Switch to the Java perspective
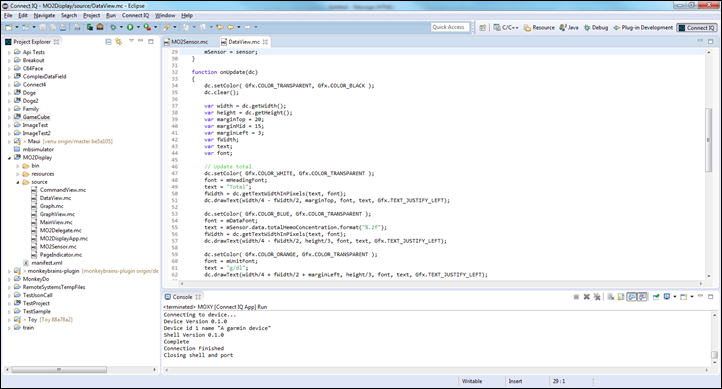This screenshot has width=722, height=389. (x=569, y=28)
